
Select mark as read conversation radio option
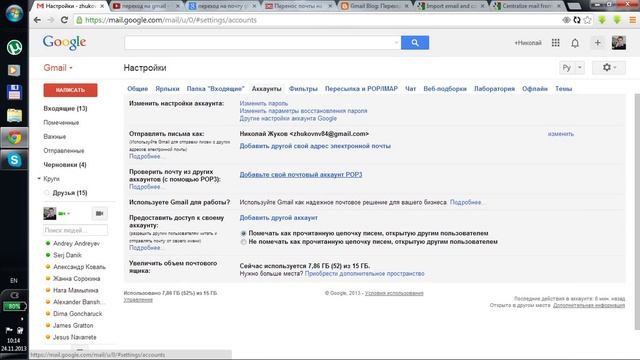[244, 233]
